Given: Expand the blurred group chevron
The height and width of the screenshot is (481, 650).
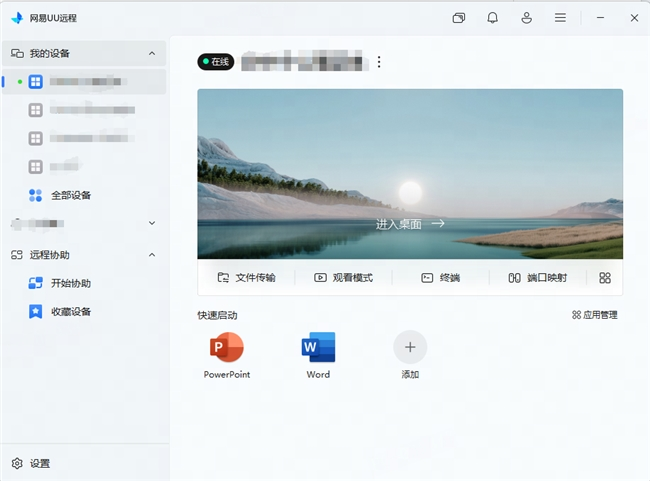Looking at the screenshot, I should (152, 223).
